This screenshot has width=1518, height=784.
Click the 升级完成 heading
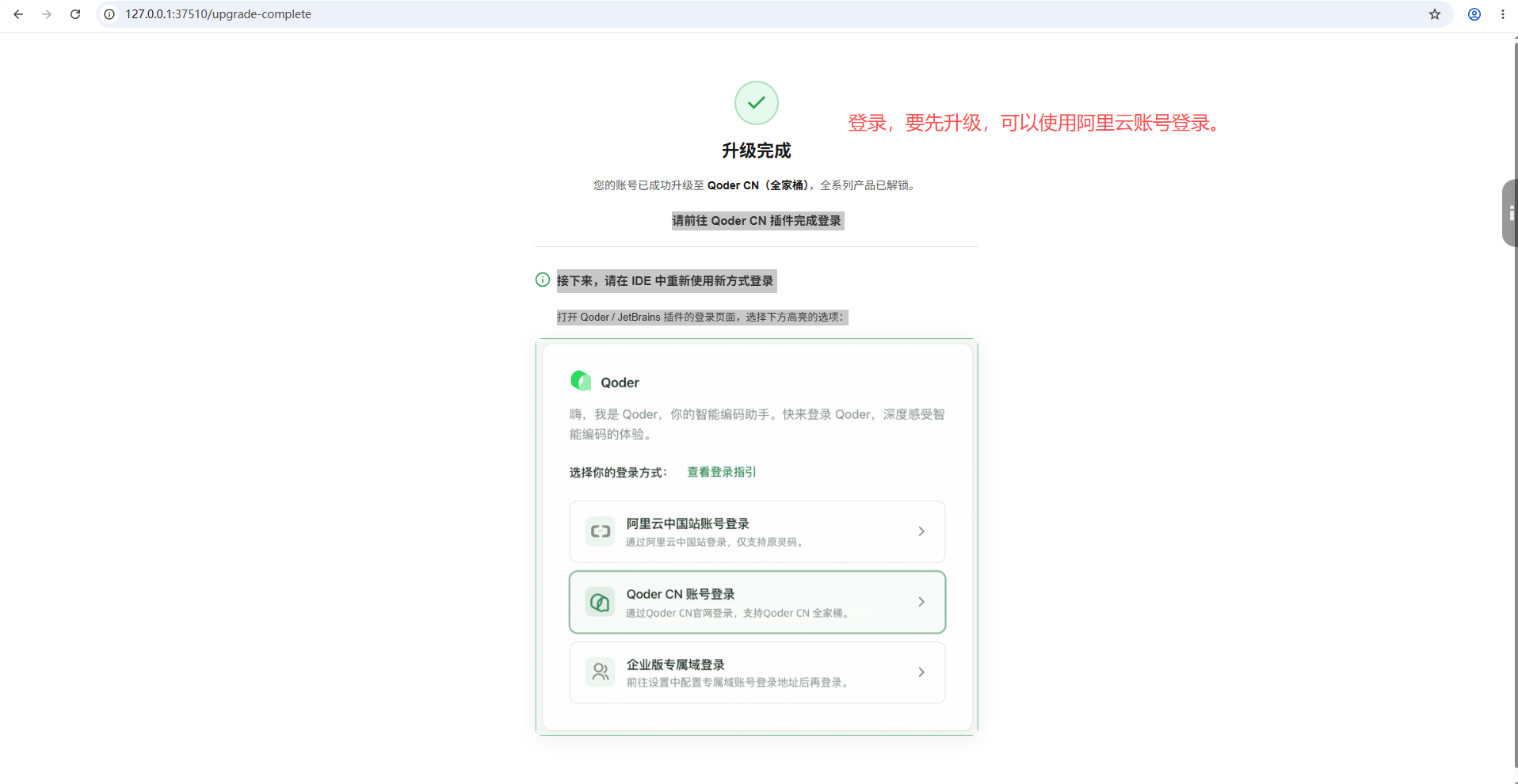(757, 150)
